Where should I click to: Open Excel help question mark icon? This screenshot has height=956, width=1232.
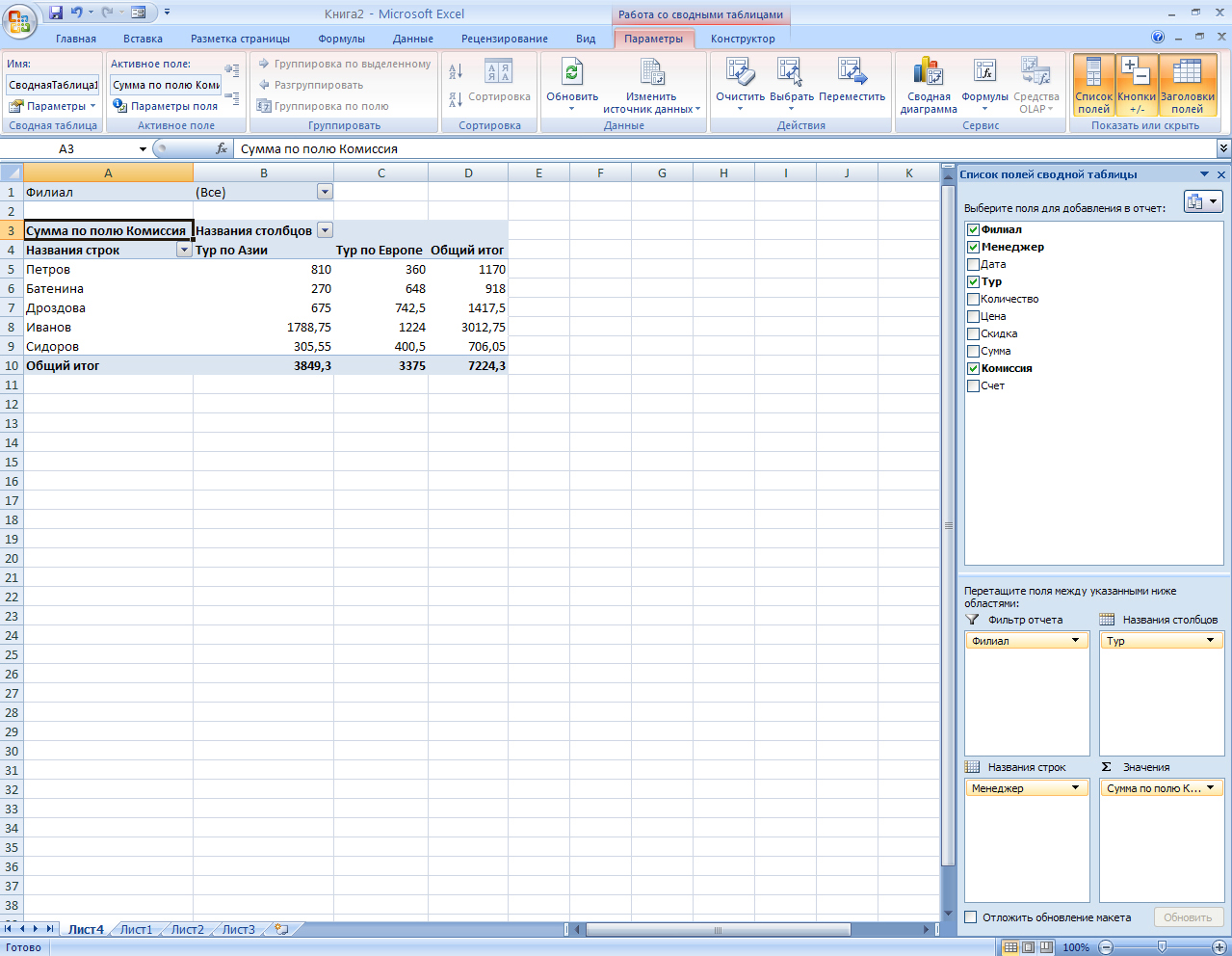pyautogui.click(x=1158, y=38)
